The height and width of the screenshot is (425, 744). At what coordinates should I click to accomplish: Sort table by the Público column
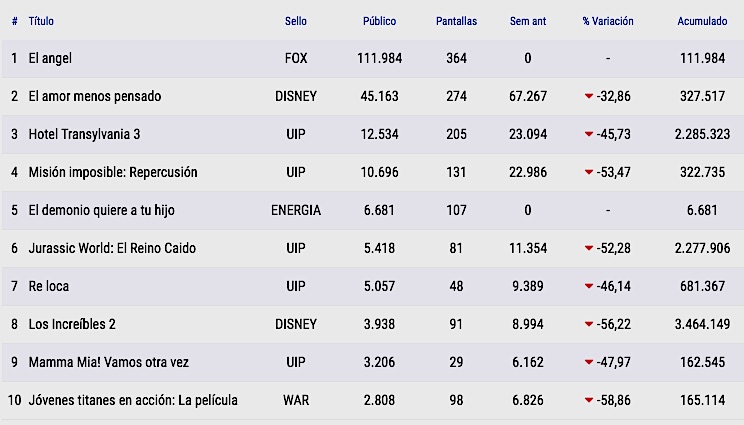[380, 21]
